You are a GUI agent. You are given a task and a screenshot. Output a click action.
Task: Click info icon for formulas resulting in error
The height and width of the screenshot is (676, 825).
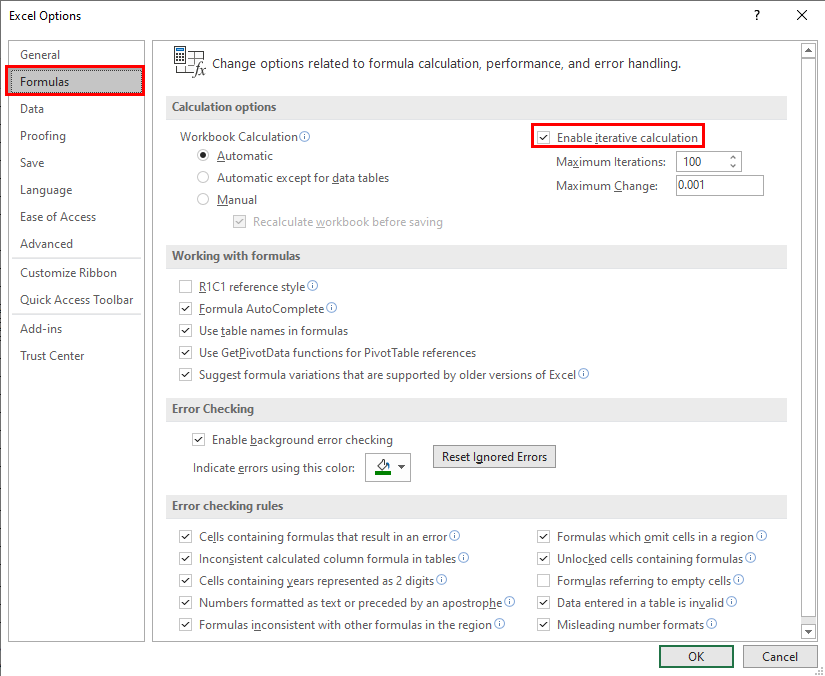455,536
